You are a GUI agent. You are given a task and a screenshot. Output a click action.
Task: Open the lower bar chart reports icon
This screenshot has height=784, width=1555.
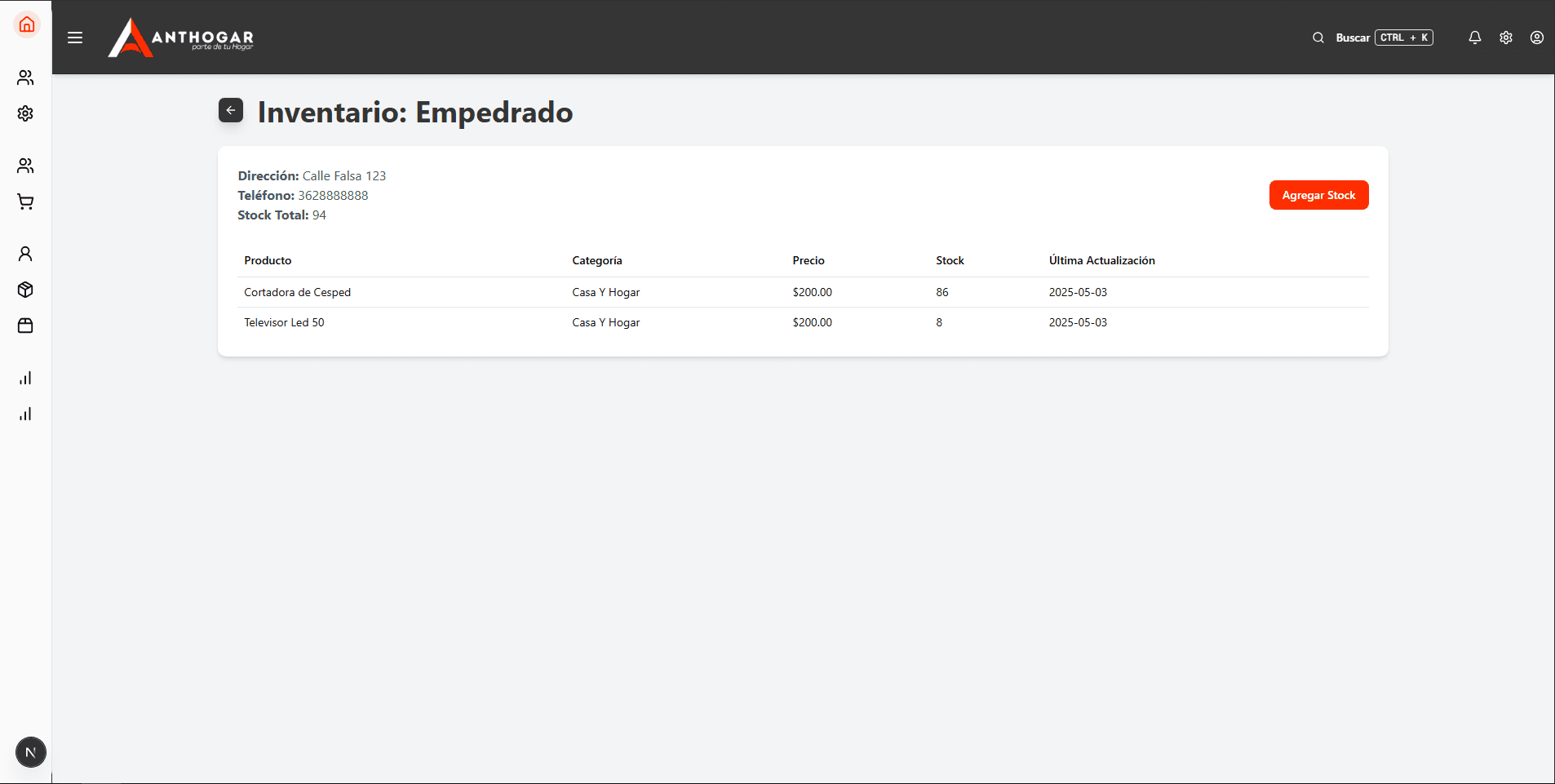pos(25,414)
